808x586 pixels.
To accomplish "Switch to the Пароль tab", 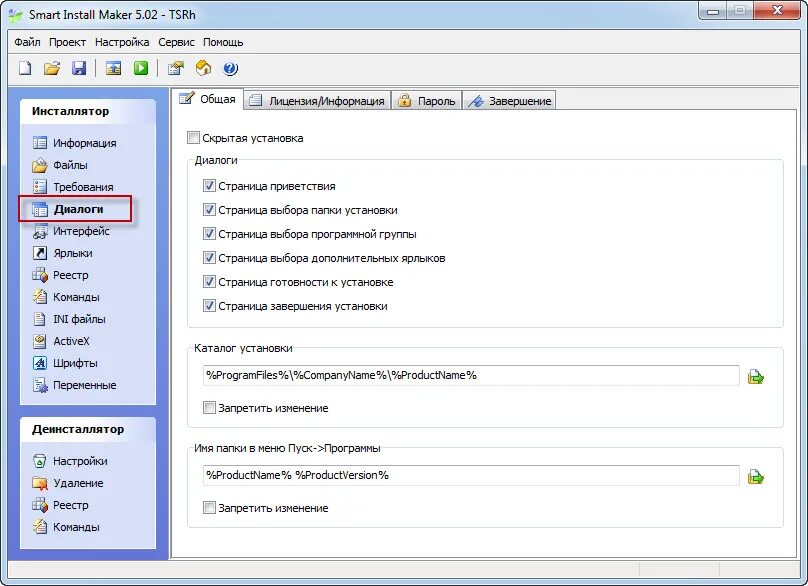I will [427, 101].
